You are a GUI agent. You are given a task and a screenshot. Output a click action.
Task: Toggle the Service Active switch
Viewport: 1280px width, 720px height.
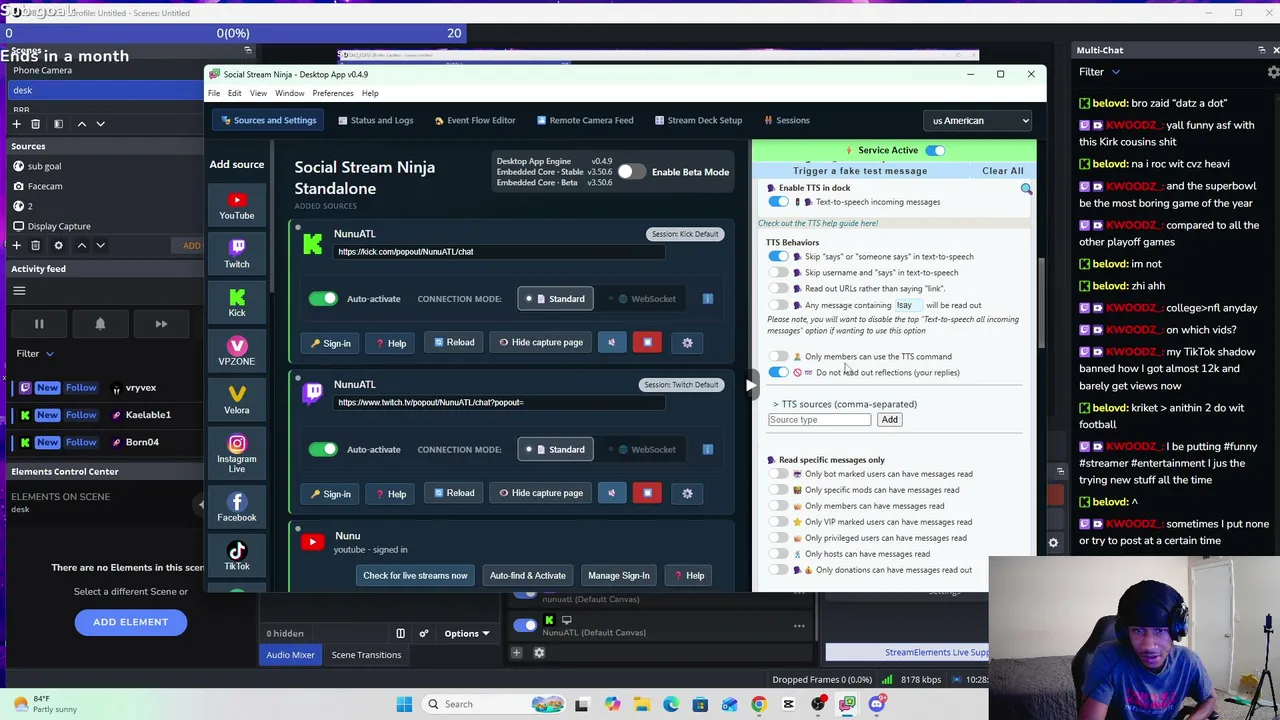[935, 150]
